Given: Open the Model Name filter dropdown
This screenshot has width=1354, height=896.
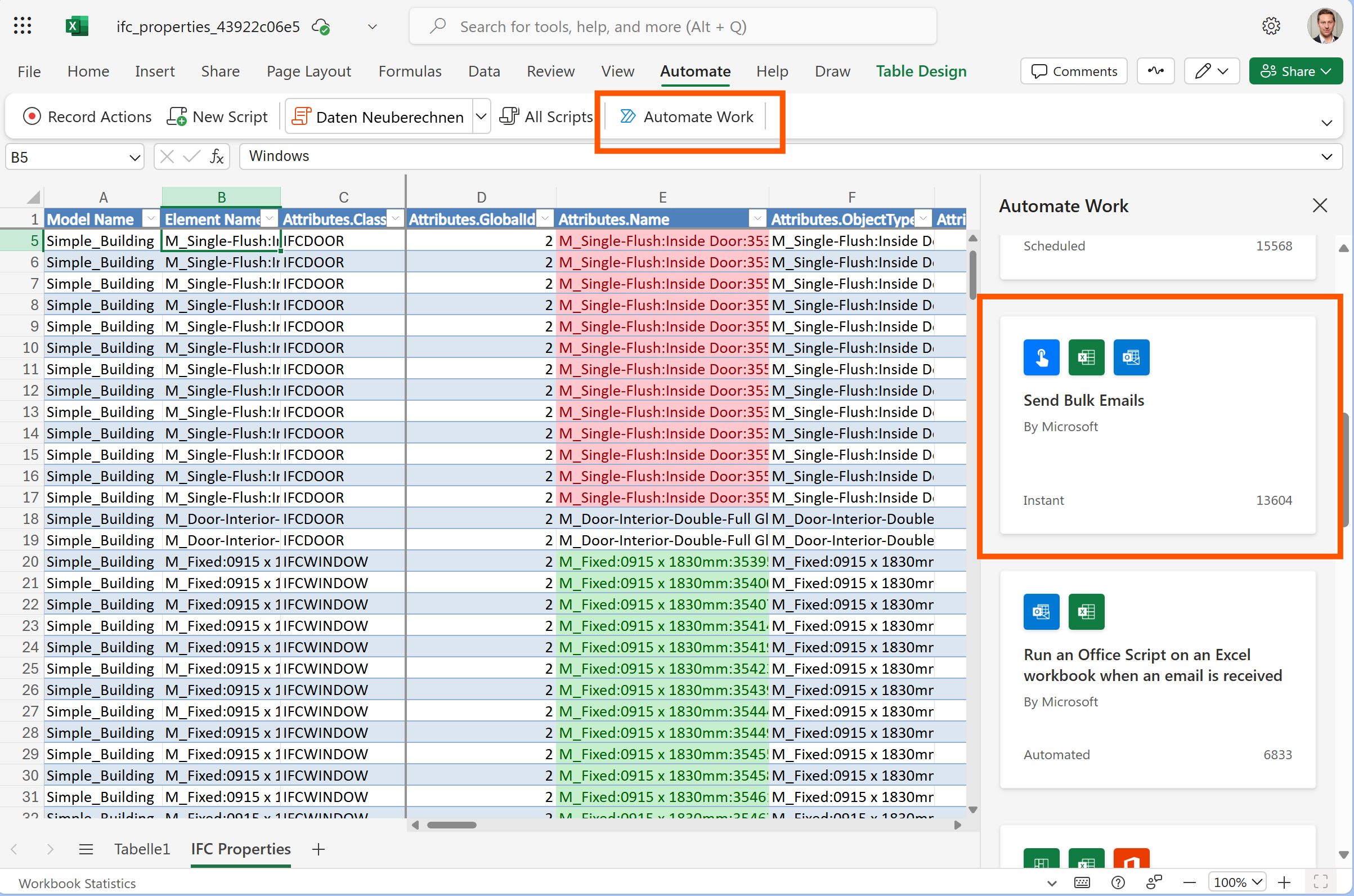Looking at the screenshot, I should pos(151,218).
